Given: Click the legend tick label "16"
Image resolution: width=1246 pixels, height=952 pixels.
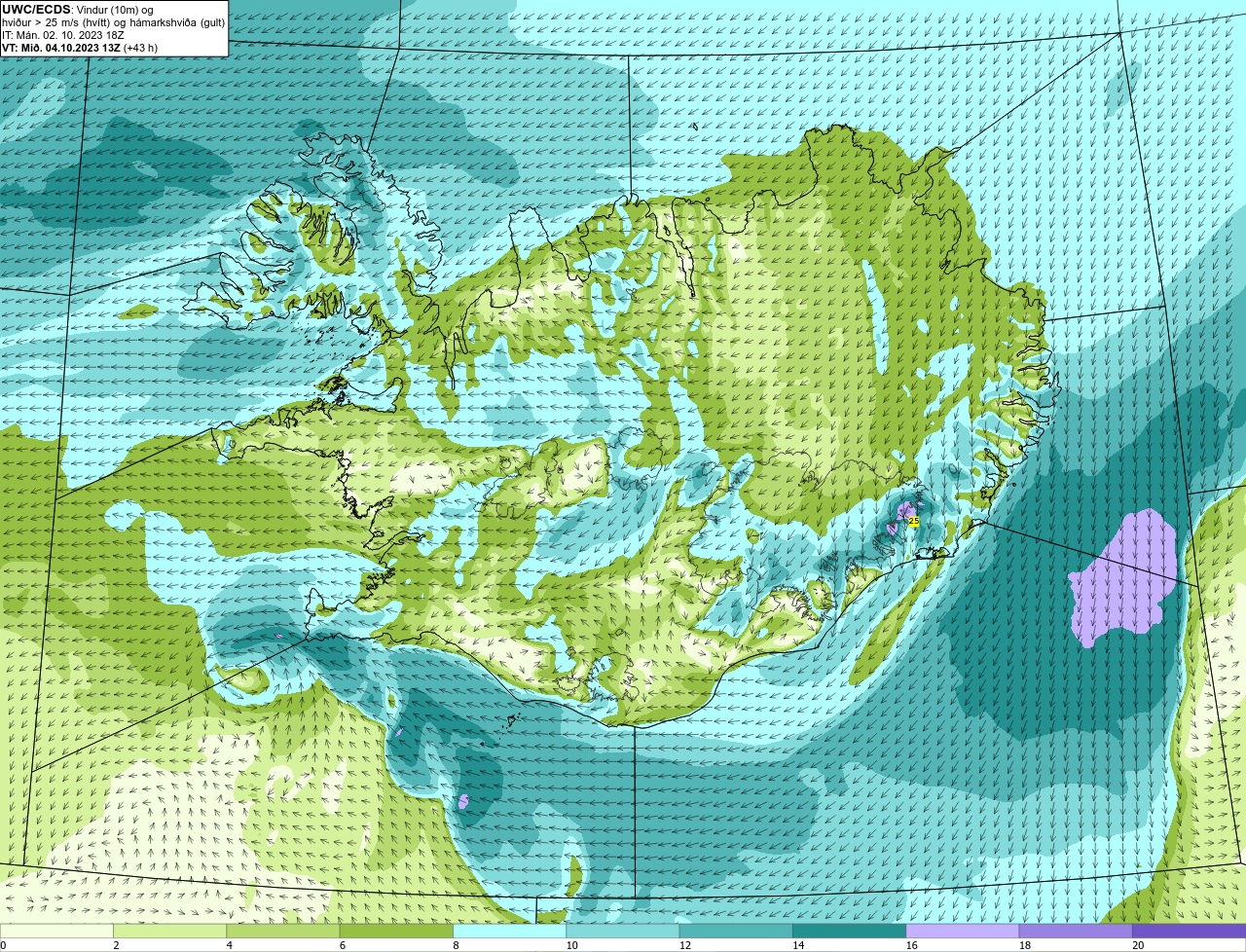Looking at the screenshot, I should tap(911, 945).
